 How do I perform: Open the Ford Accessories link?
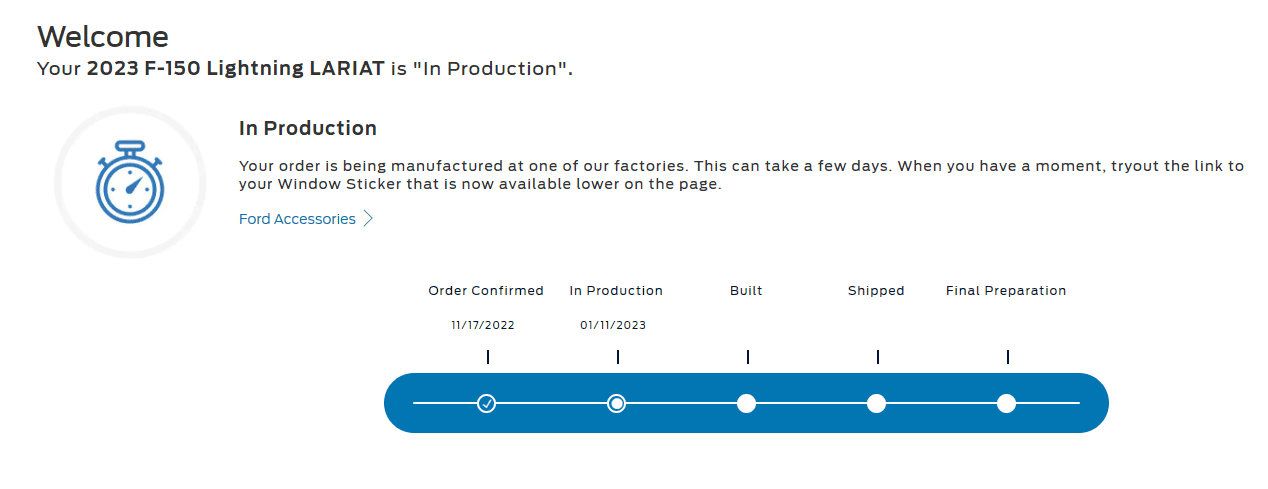[297, 219]
